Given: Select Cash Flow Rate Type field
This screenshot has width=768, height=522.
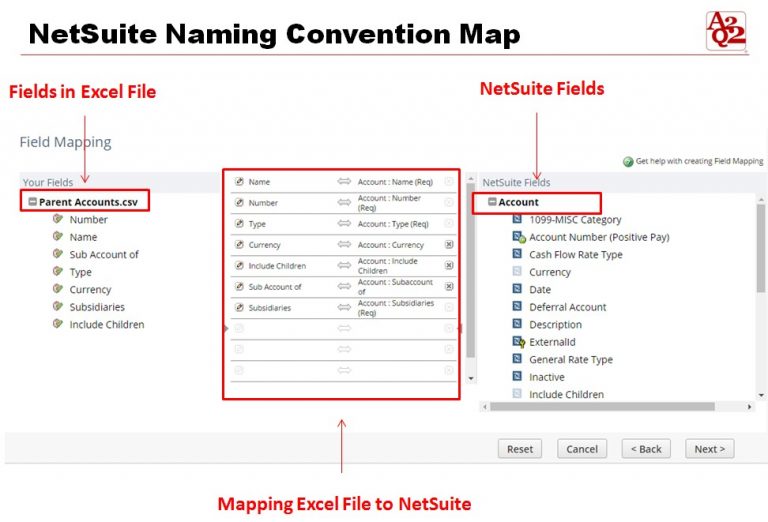Looking at the screenshot, I should coord(576,255).
